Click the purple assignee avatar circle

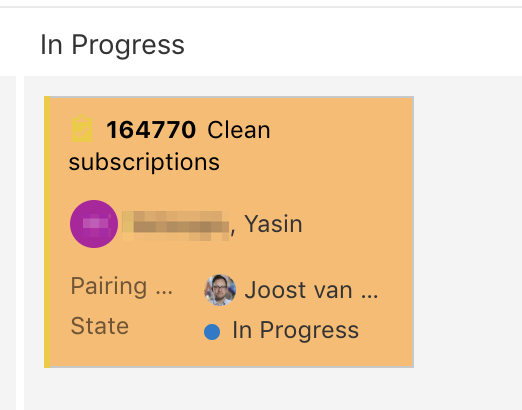point(94,224)
